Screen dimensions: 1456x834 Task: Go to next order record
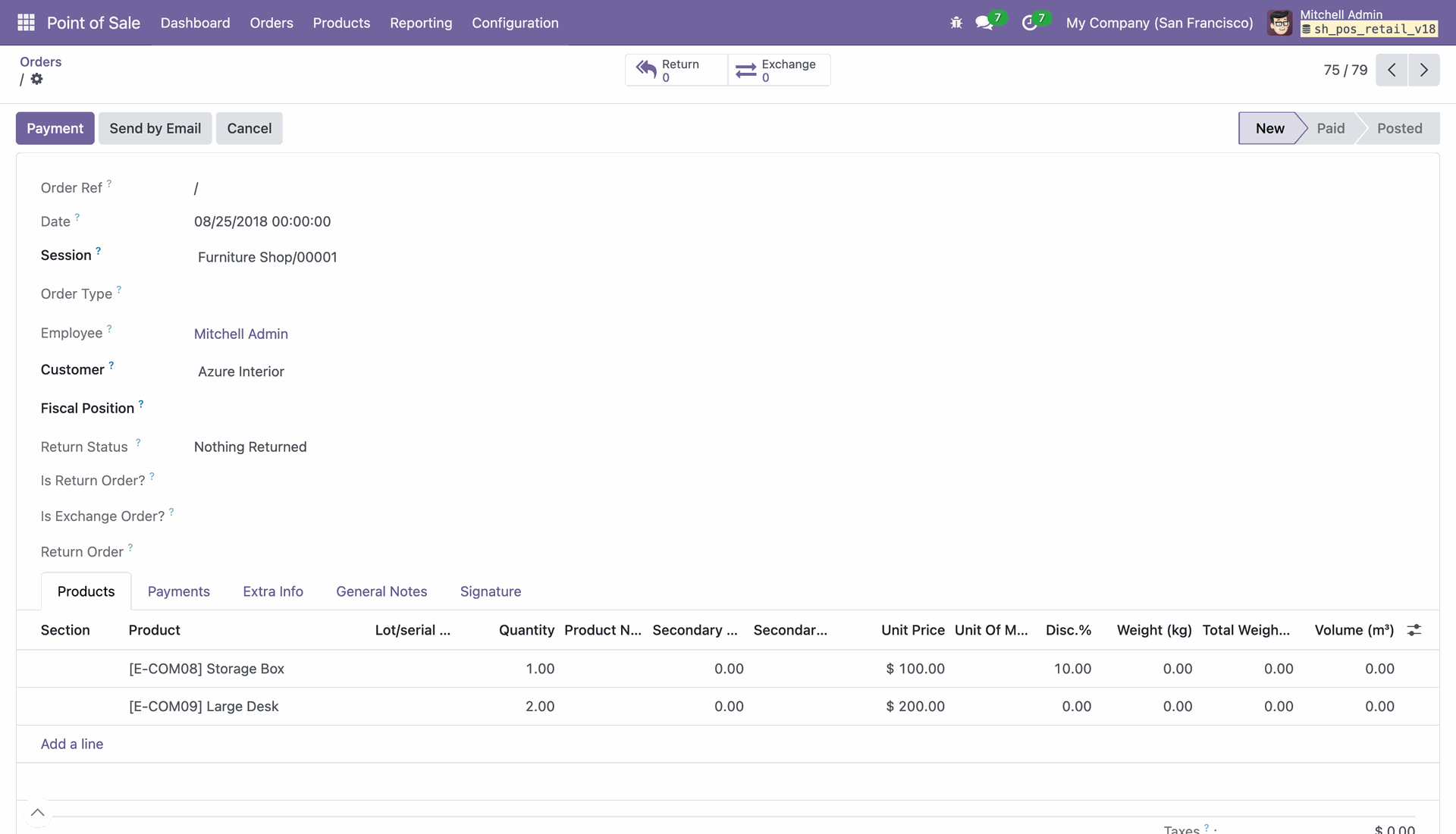click(1424, 70)
